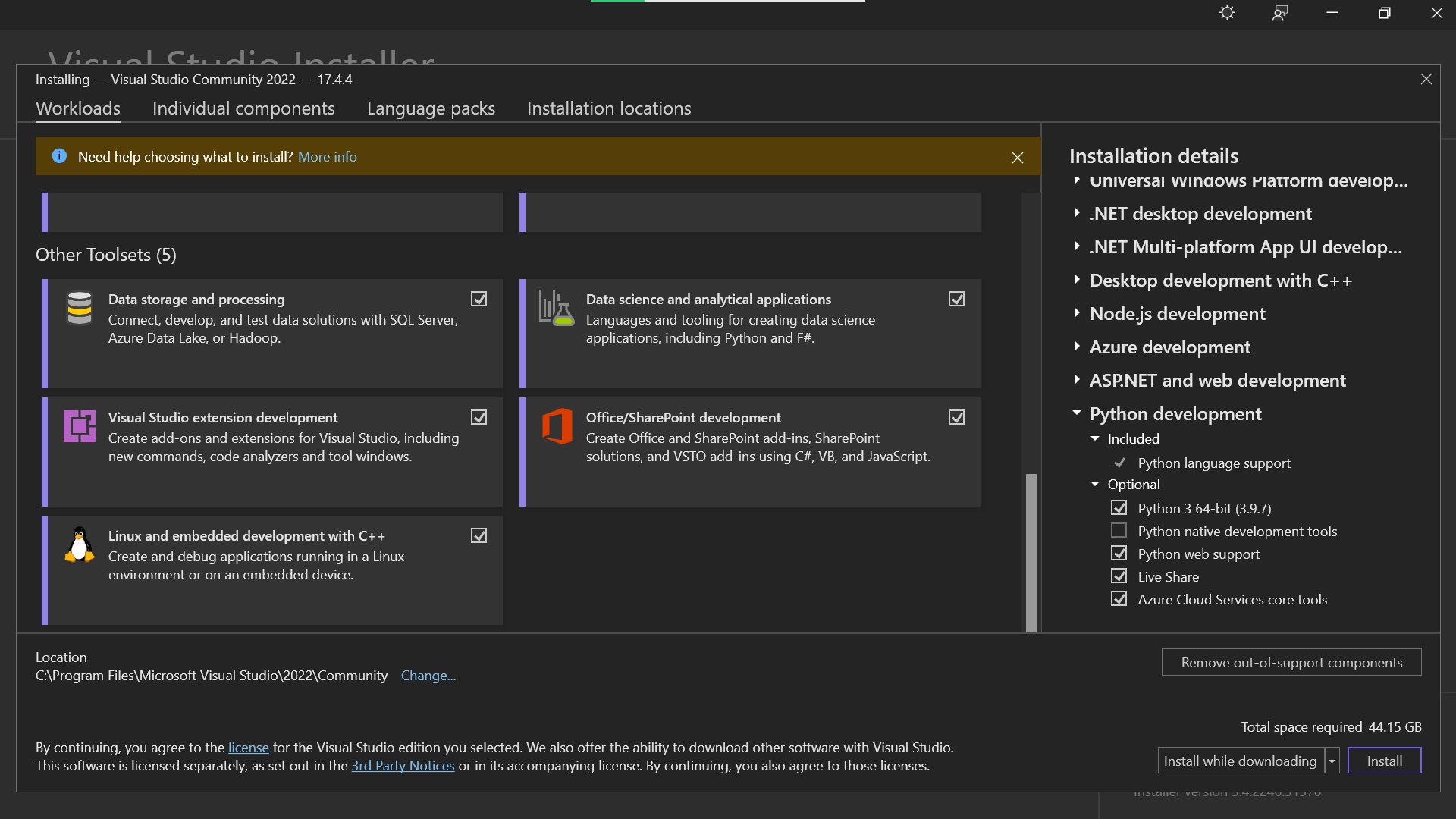The image size is (1456, 819).
Task: Enable Python native development tools
Action: 1119,531
